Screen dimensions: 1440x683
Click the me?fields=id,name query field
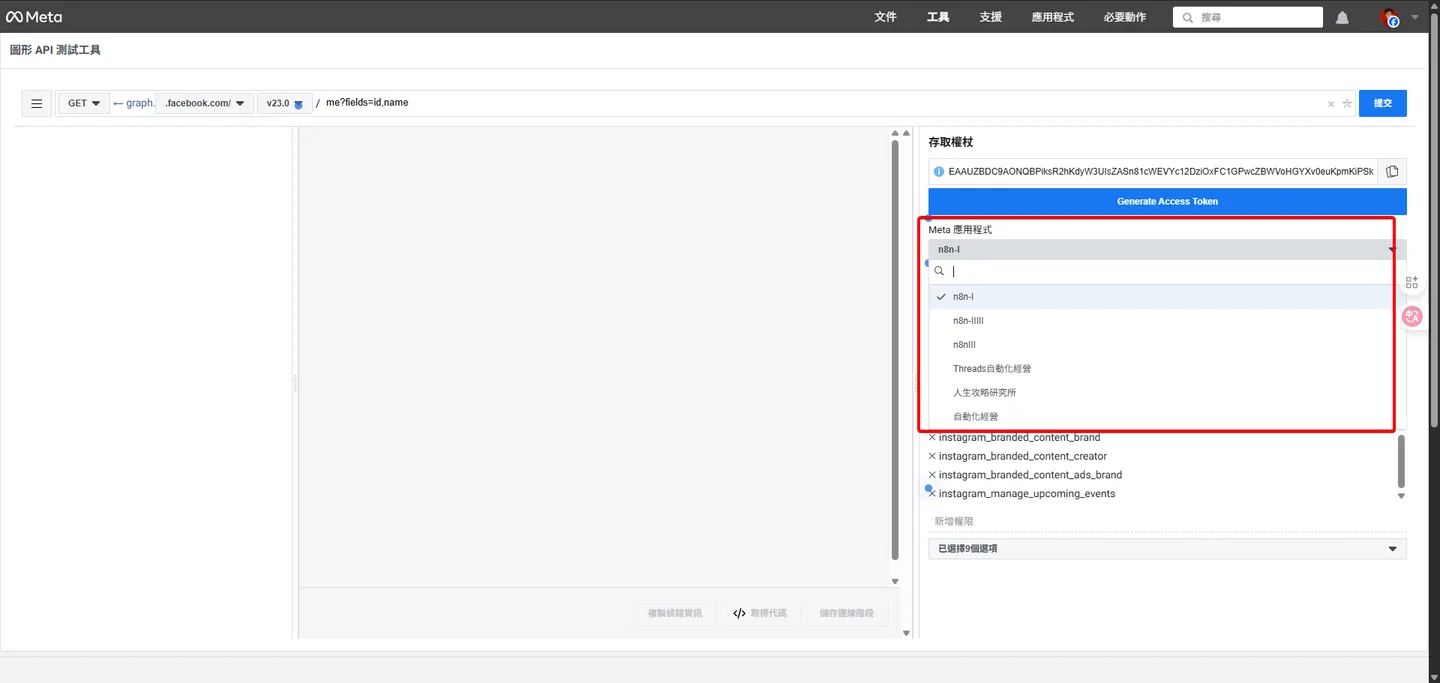point(824,103)
